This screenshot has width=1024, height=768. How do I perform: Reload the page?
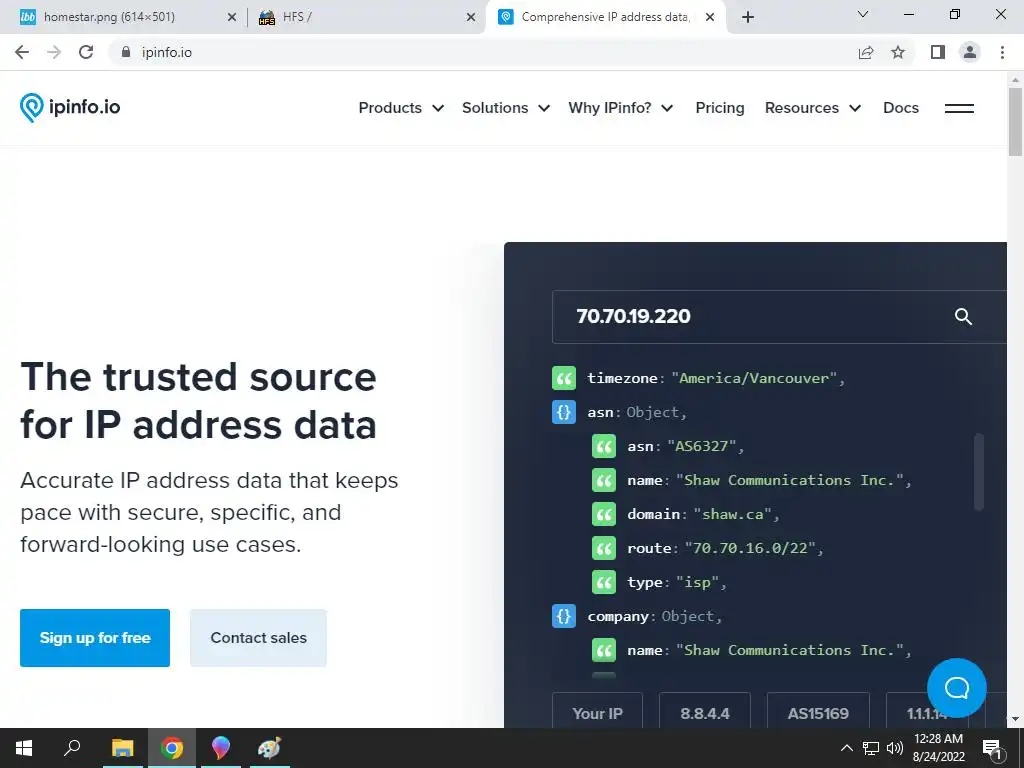click(86, 52)
